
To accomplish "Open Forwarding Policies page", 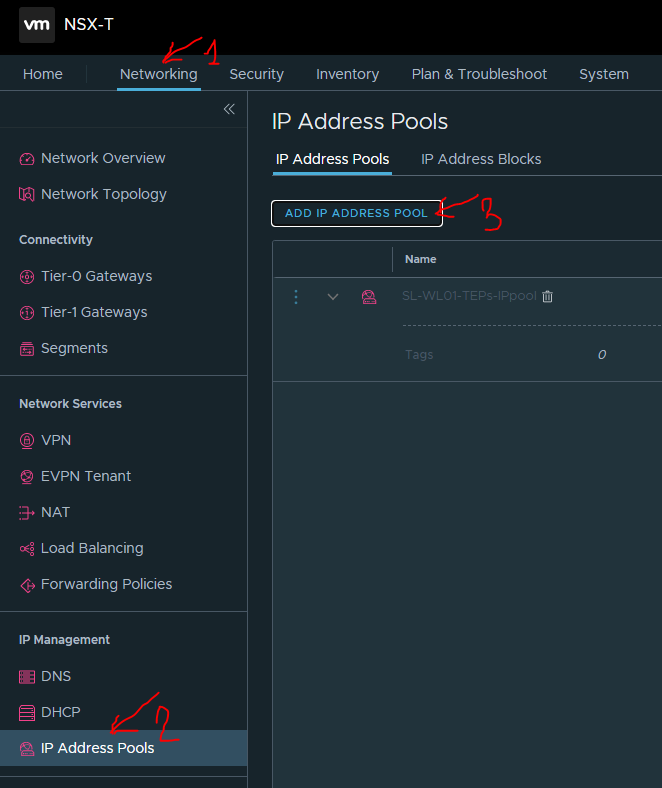I will coord(107,584).
